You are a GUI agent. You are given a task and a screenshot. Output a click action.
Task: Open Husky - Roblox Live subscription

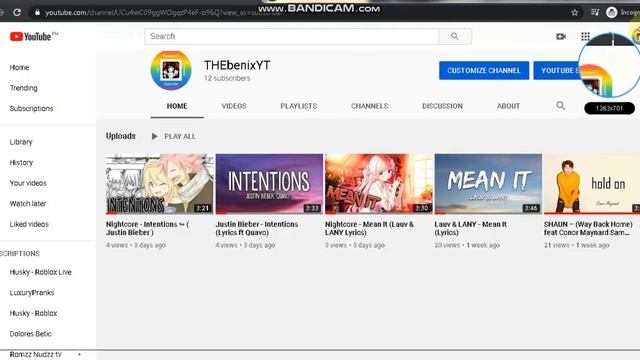pyautogui.click(x=40, y=272)
